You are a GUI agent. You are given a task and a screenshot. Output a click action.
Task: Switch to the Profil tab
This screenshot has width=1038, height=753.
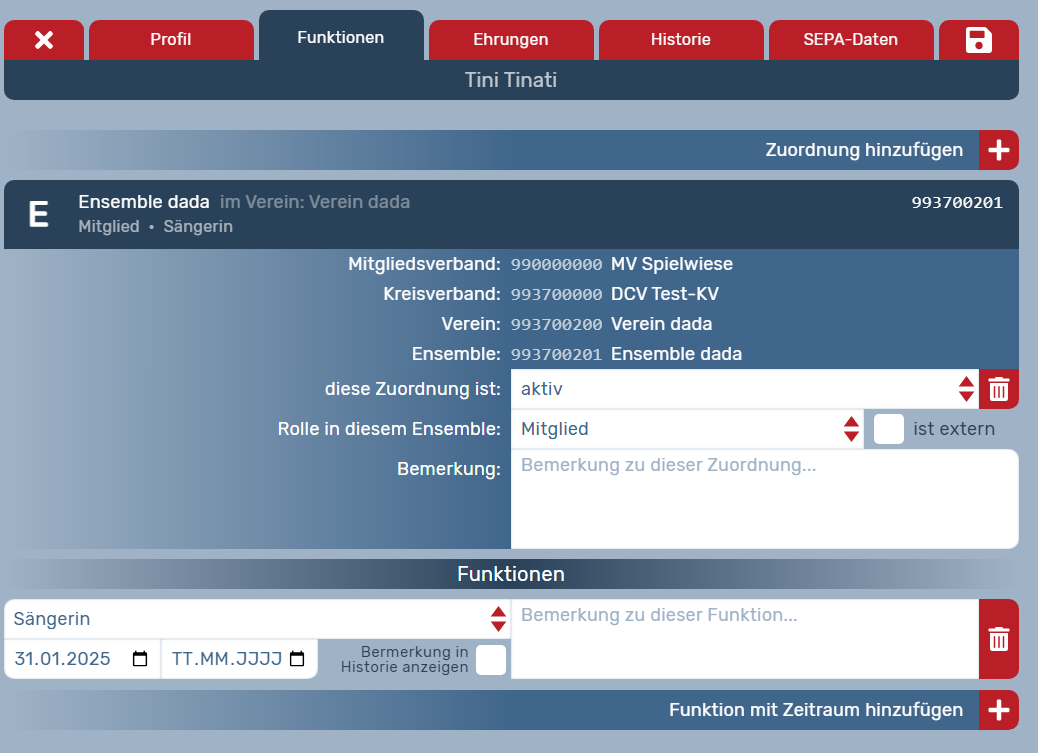[171, 40]
